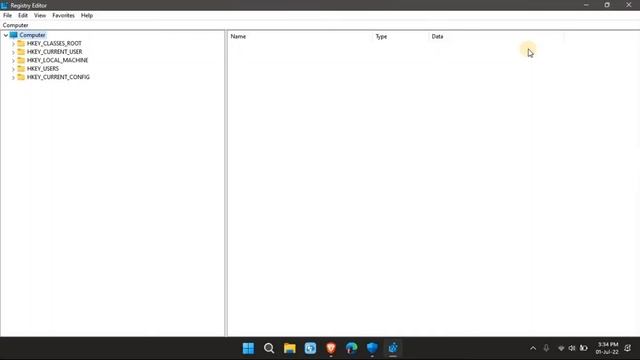Select HKEY_LOCAL_MACHINE label in tree
640x360 pixels.
[x=58, y=60]
